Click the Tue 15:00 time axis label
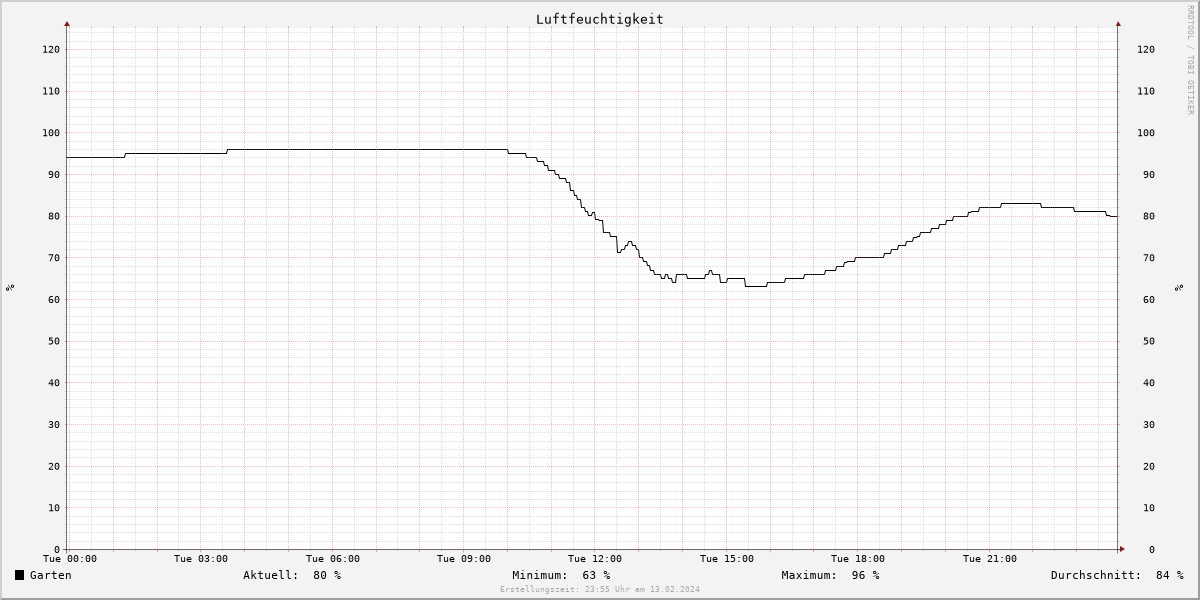 pos(727,559)
